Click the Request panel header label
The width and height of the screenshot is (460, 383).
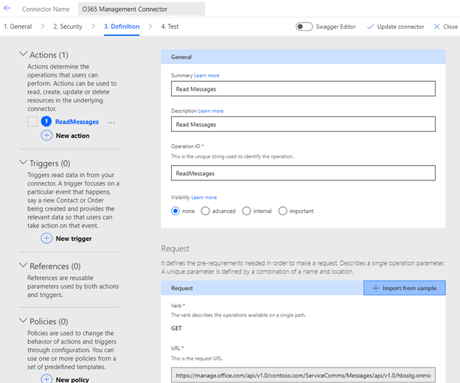click(182, 288)
